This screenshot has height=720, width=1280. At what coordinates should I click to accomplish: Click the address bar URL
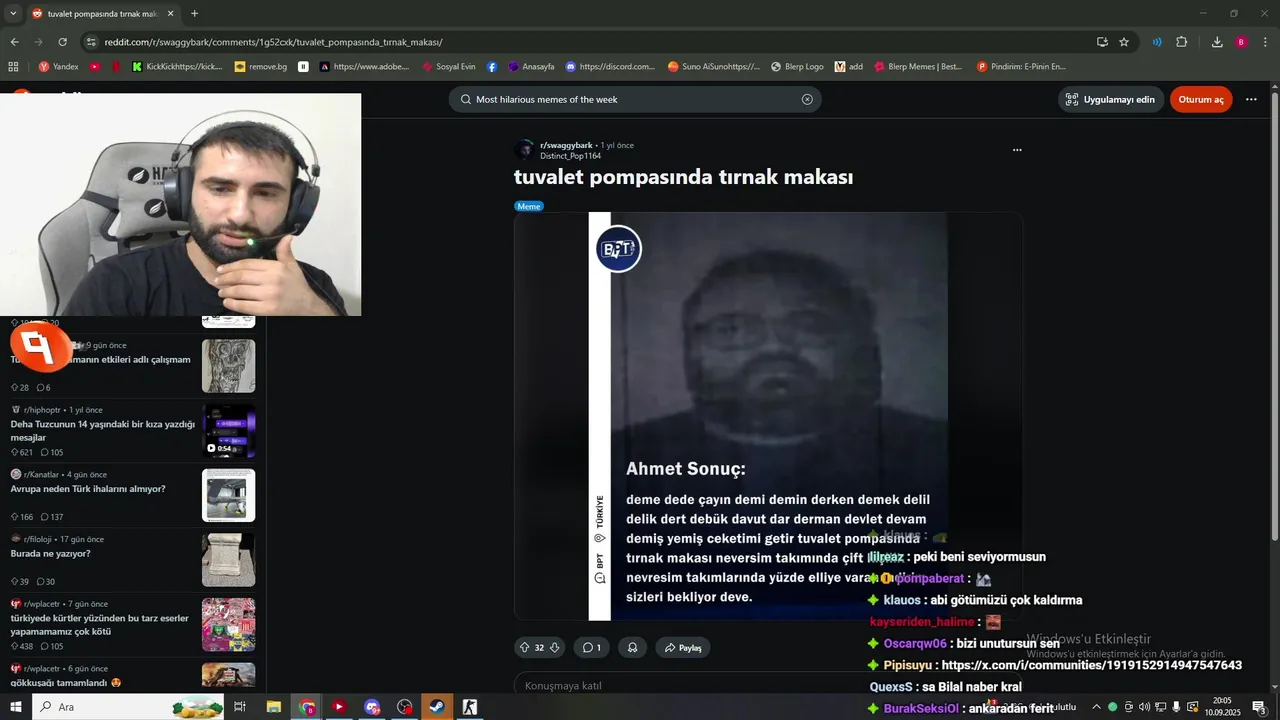[x=272, y=42]
